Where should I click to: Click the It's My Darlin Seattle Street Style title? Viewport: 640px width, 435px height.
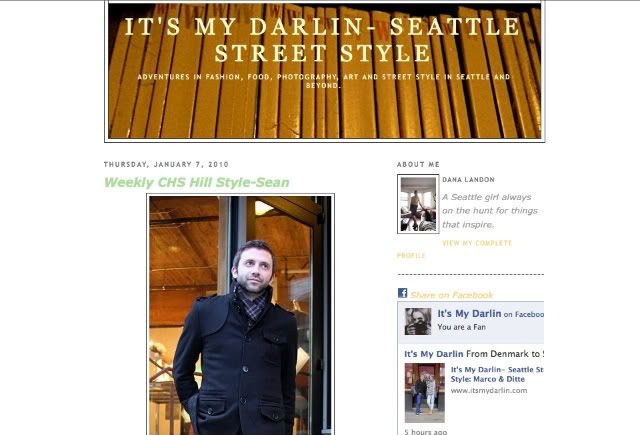[322, 40]
